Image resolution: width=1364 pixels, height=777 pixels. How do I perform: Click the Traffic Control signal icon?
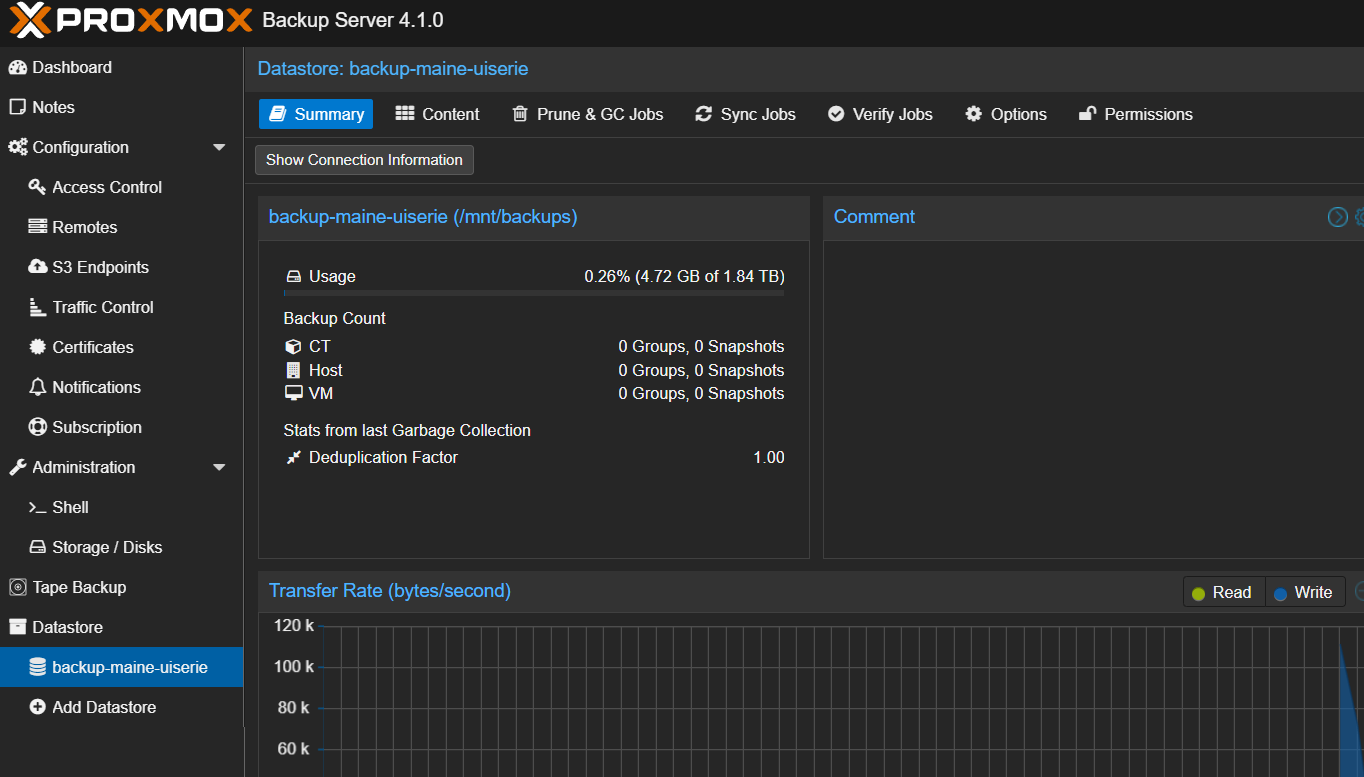pyautogui.click(x=38, y=307)
